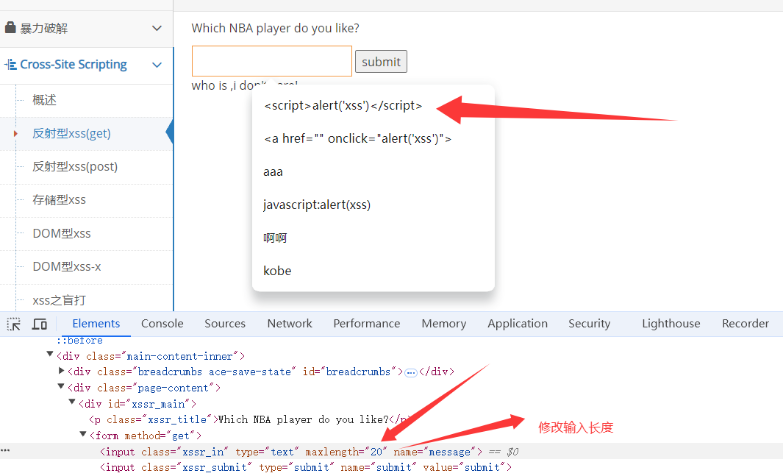Screen dimensions: 783x476
Task: Pick the aaa autocomplete suggestion
Action: tap(273, 172)
